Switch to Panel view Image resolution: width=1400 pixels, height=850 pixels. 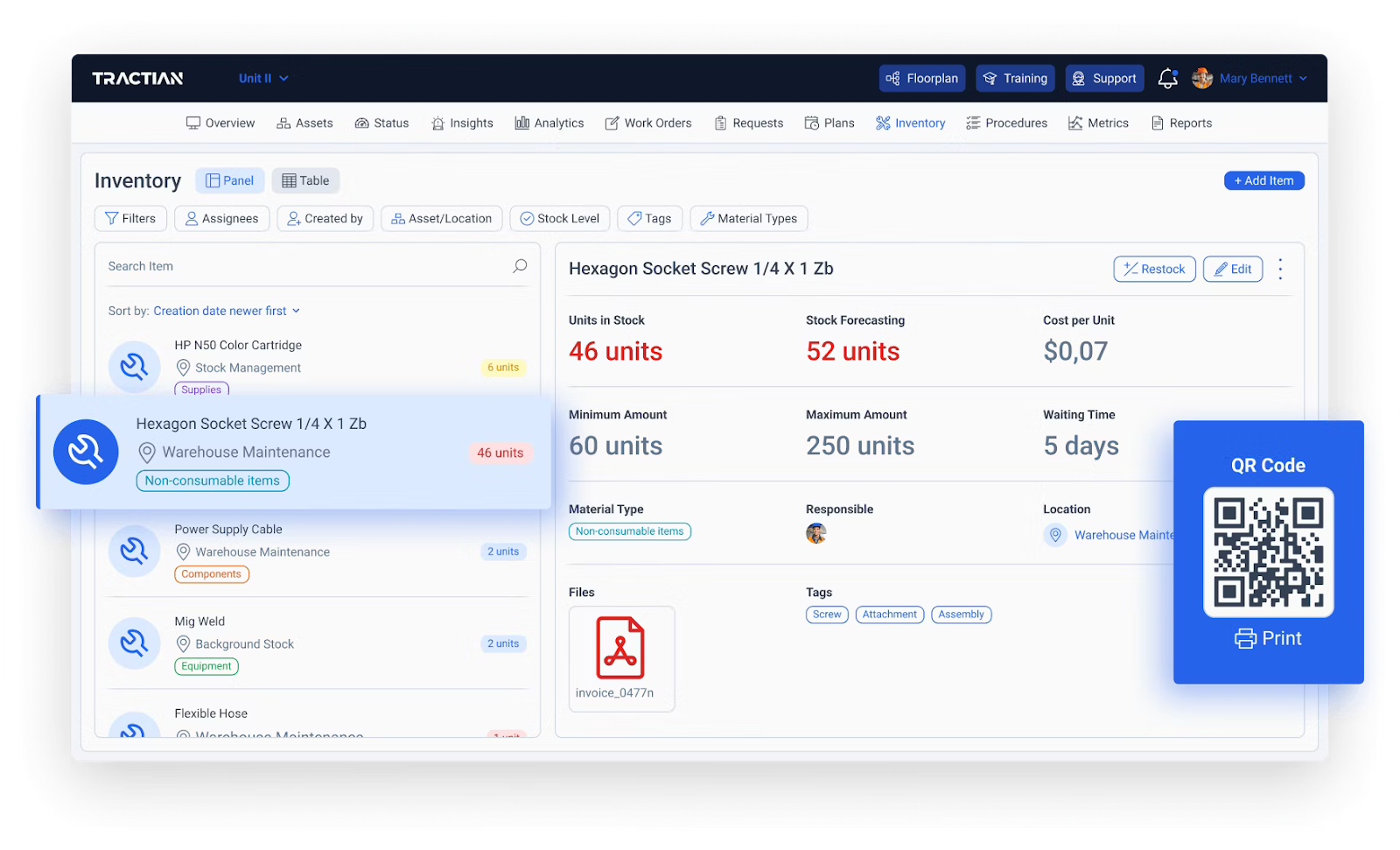pyautogui.click(x=230, y=181)
